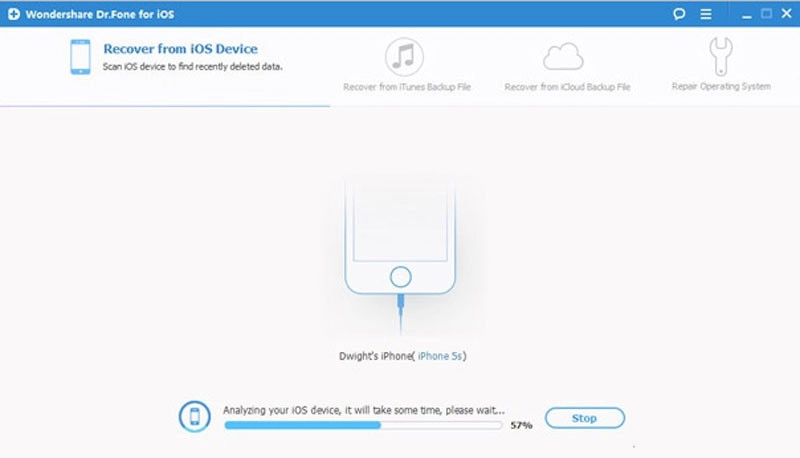This screenshot has height=458, width=800.
Task: Select the iTunes music note icon
Action: click(x=404, y=57)
